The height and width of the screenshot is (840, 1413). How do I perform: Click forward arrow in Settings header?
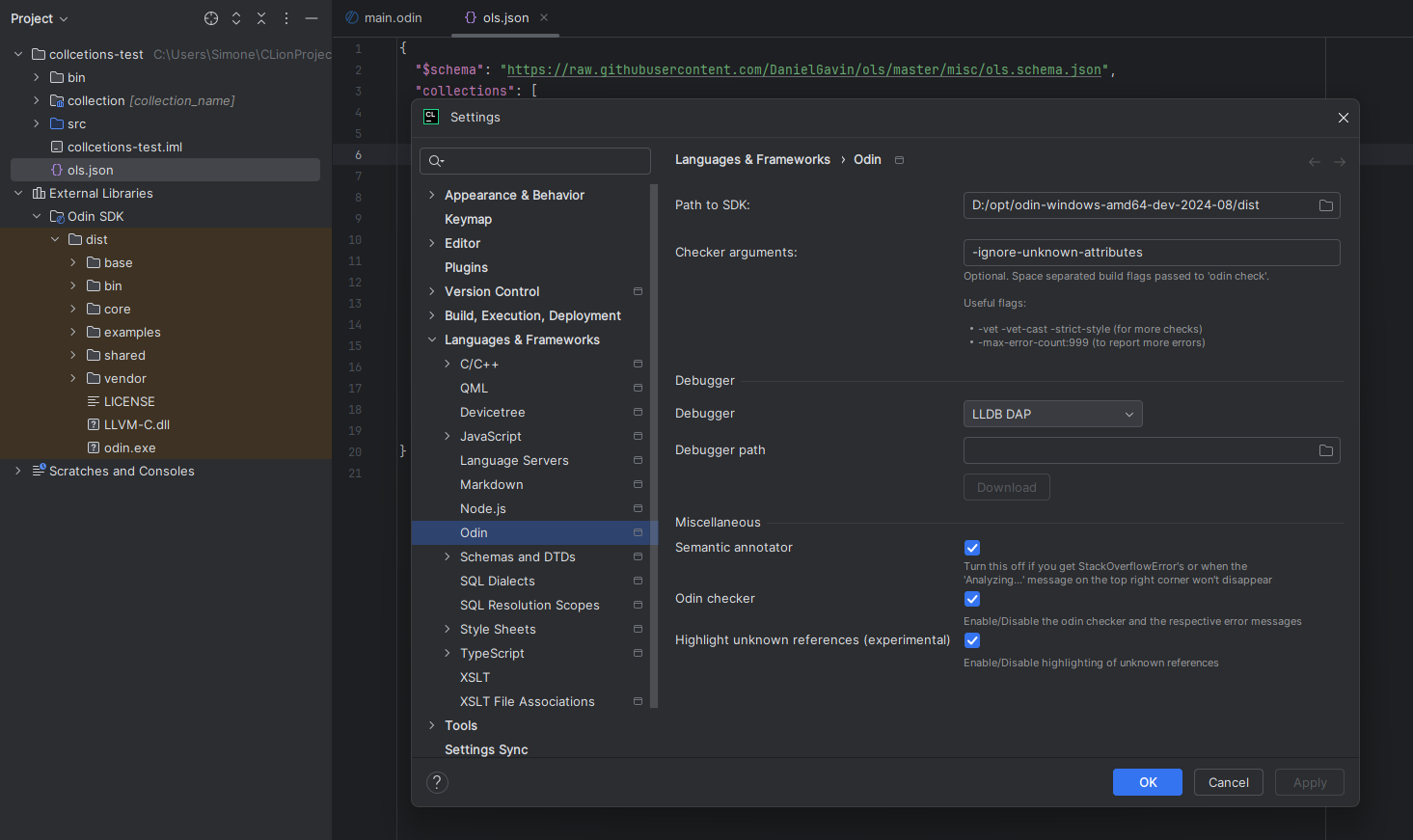[1340, 162]
